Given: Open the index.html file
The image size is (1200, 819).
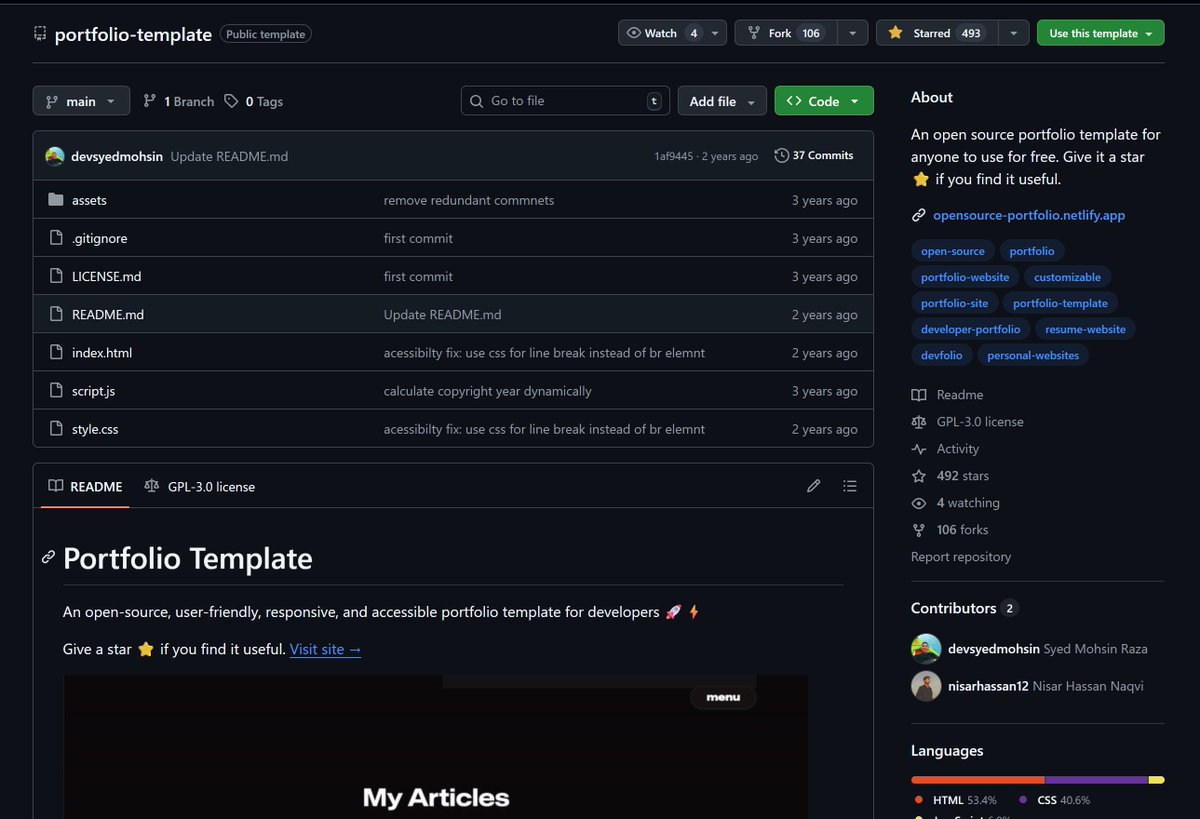Looking at the screenshot, I should coord(102,353).
